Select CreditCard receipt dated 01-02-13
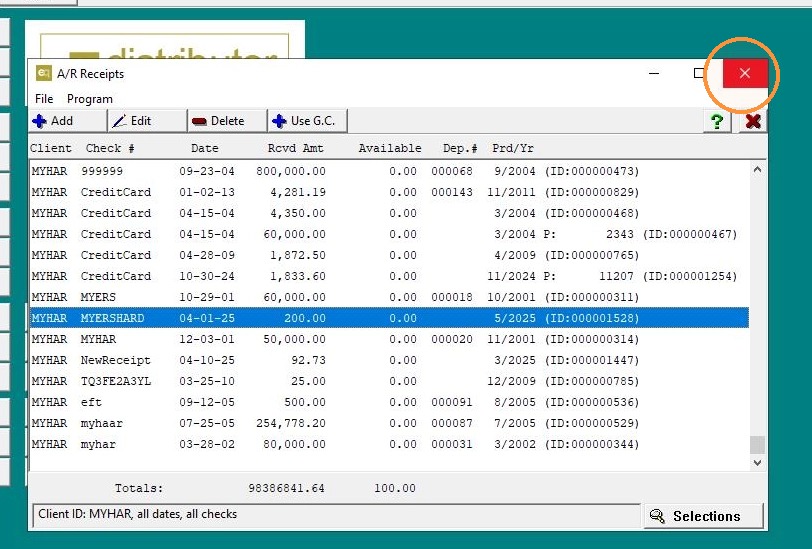 389,192
